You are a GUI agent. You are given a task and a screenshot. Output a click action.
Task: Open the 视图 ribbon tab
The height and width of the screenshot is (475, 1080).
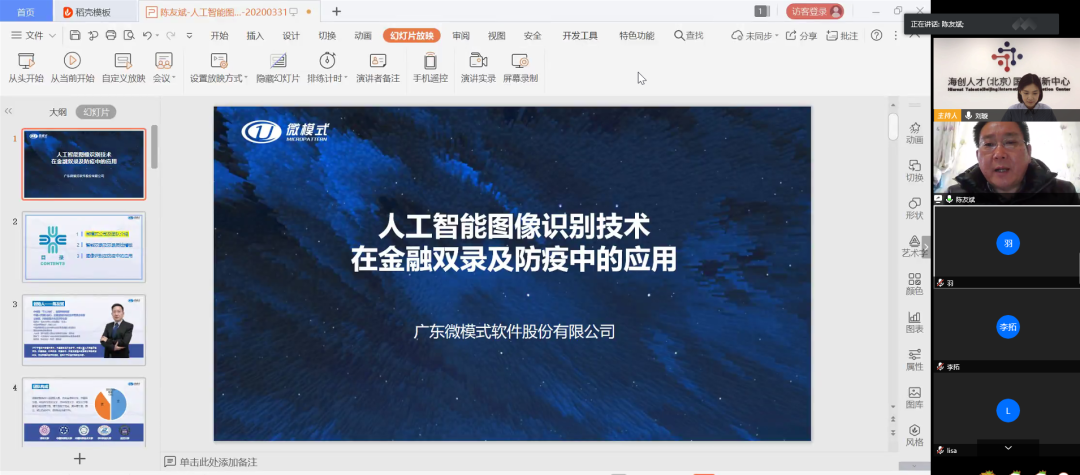[x=497, y=36]
